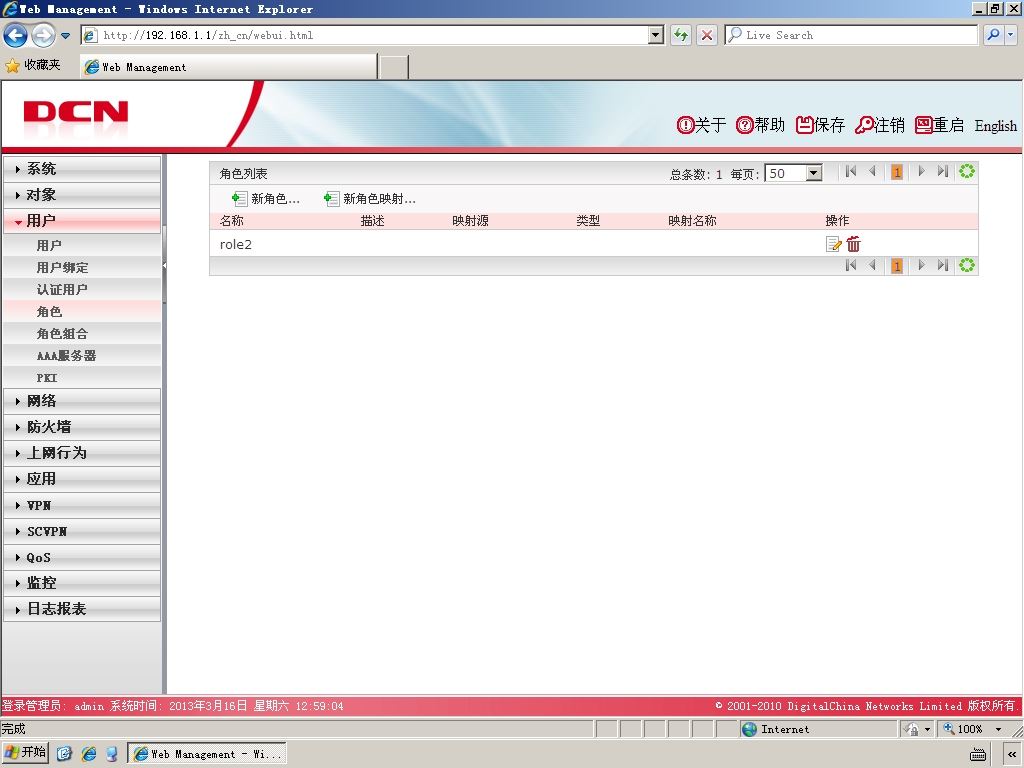The height and width of the screenshot is (768, 1024).
Task: Open the 开始 Start menu
Action: [x=26, y=753]
